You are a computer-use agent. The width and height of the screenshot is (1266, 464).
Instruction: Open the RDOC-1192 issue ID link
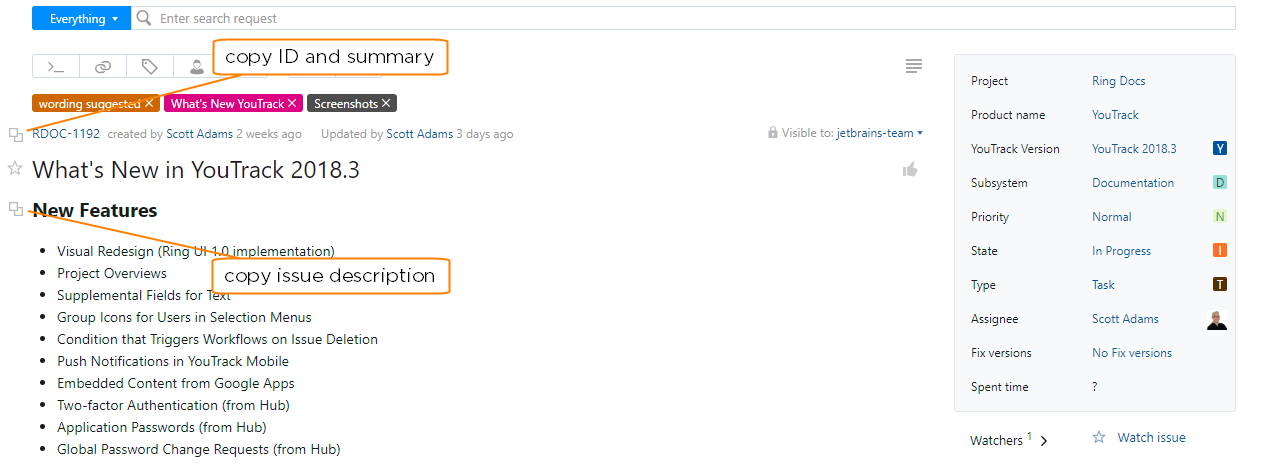click(66, 134)
